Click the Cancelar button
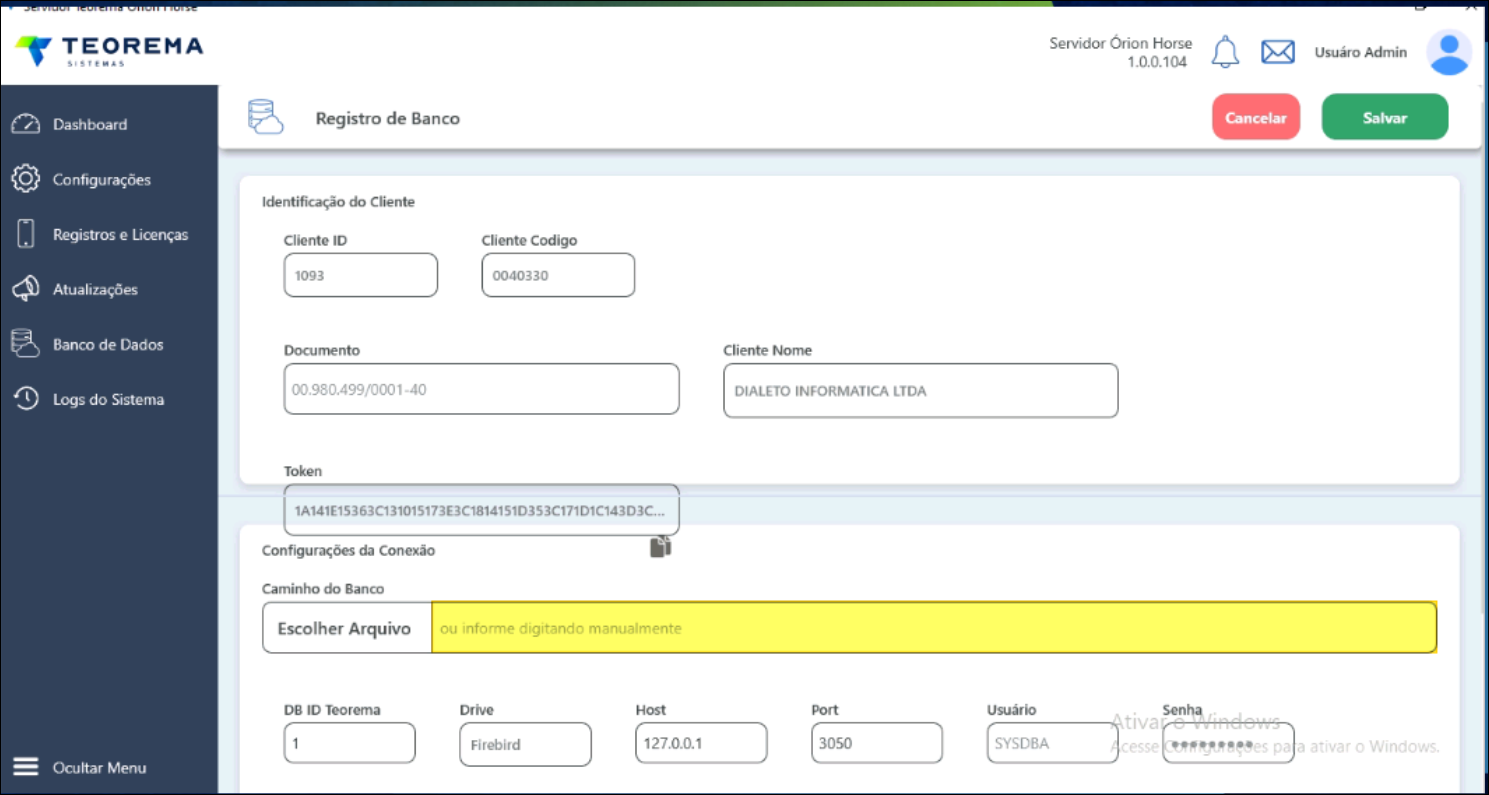 pos(1256,117)
